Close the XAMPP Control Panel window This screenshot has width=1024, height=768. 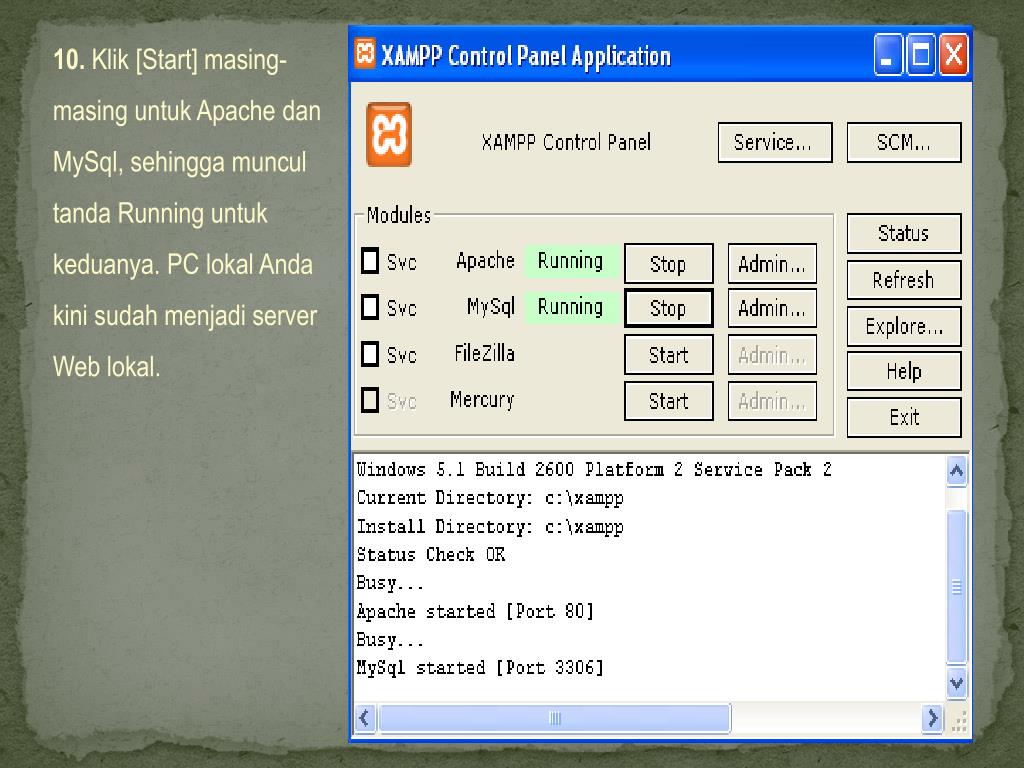pyautogui.click(x=953, y=54)
